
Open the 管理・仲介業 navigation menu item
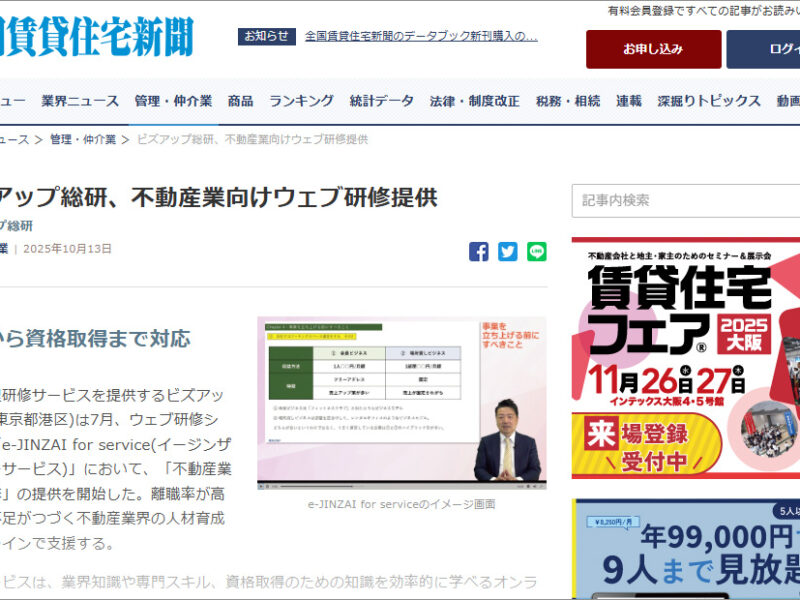coord(173,101)
